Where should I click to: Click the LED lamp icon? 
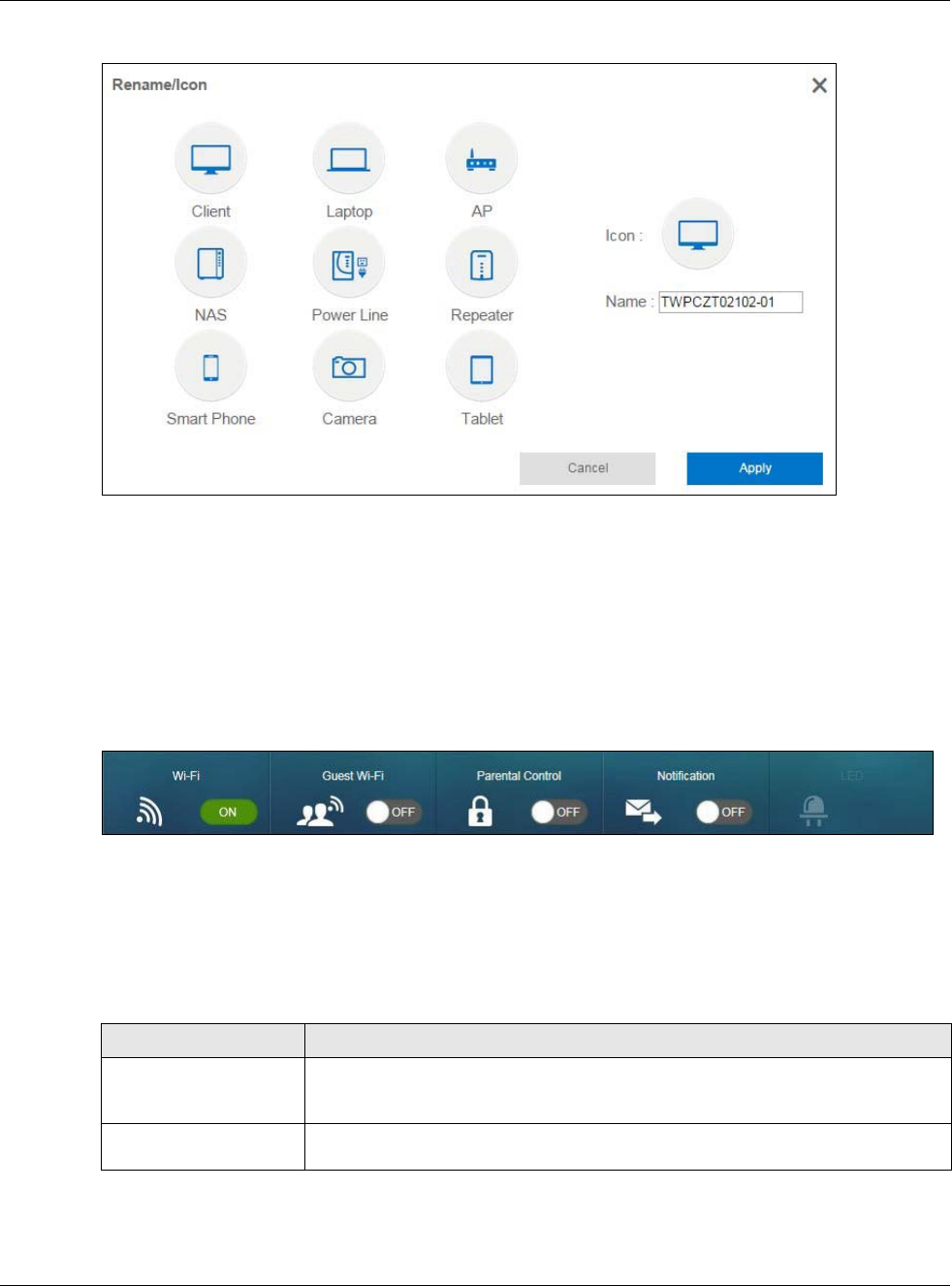813,811
